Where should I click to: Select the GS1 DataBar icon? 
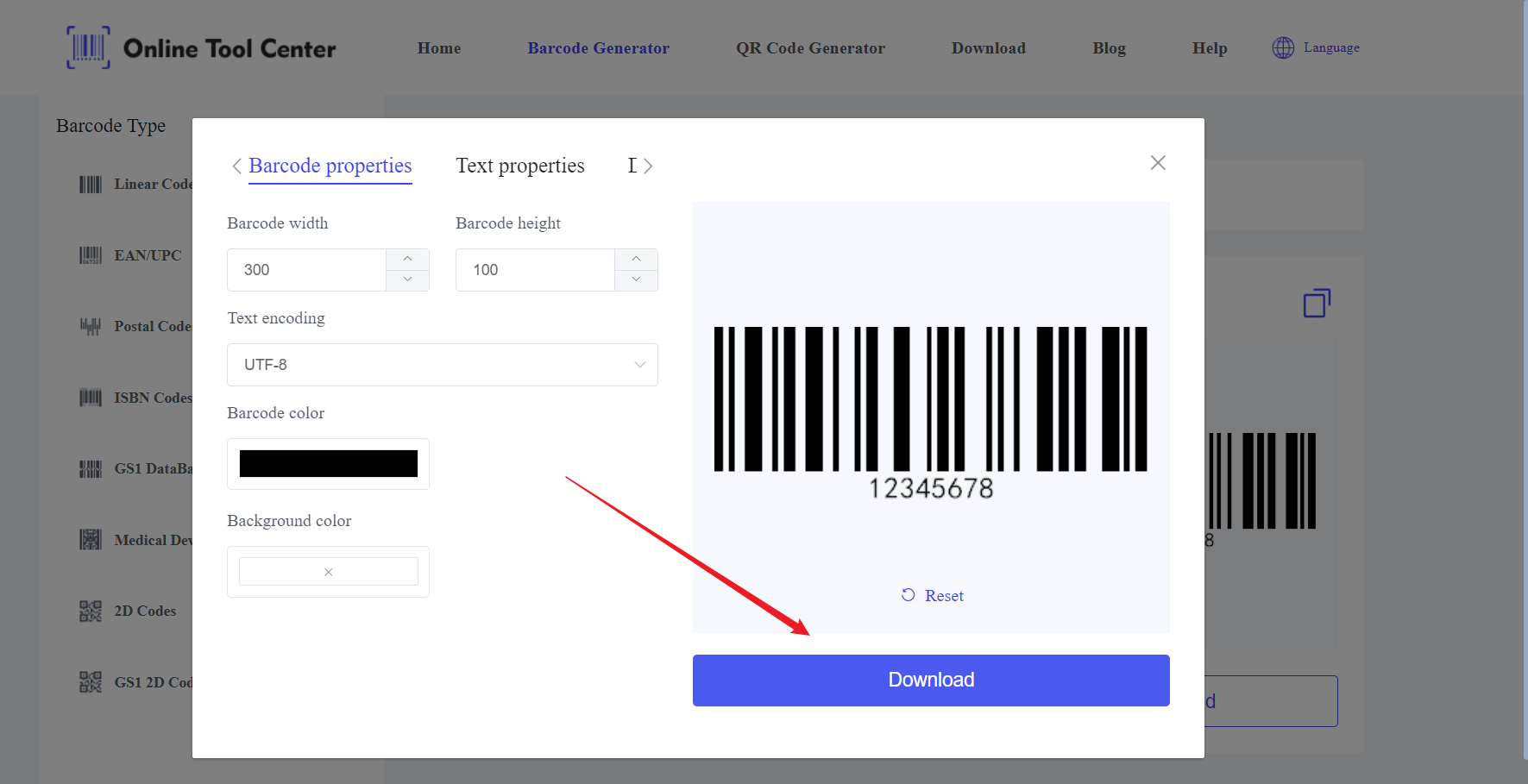91,468
